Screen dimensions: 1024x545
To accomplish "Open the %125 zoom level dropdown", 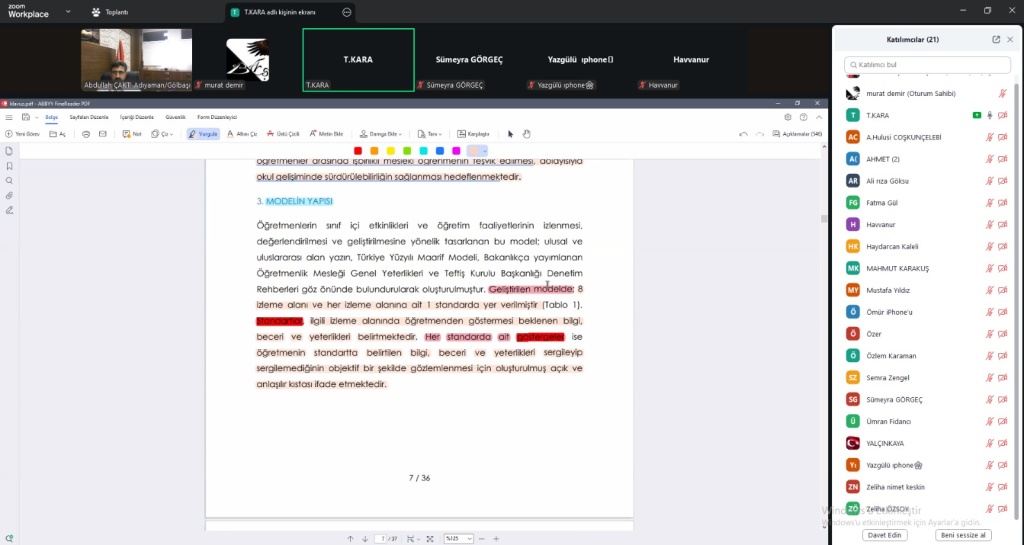I will [x=458, y=539].
